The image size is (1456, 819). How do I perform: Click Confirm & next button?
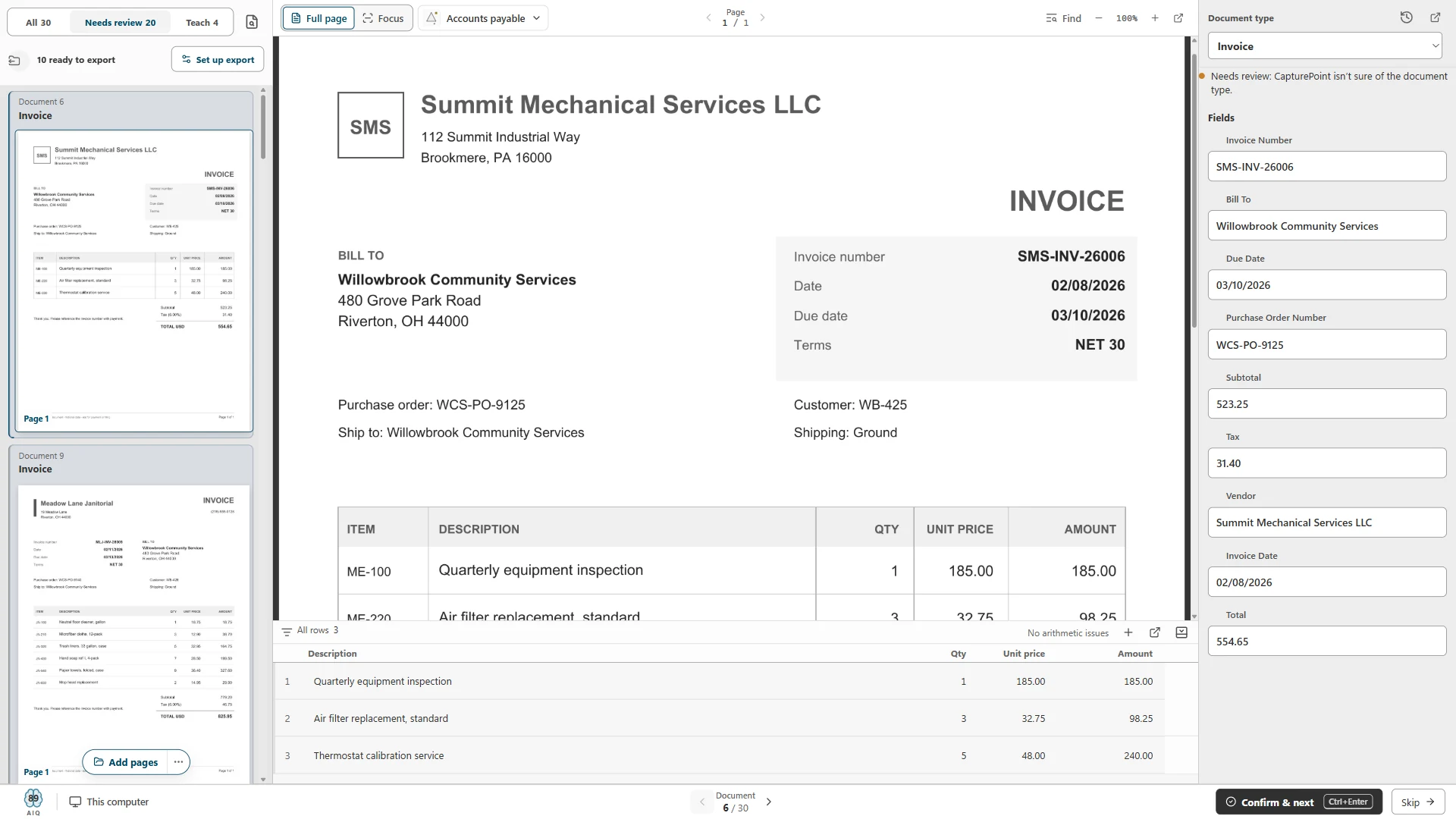tap(1299, 802)
